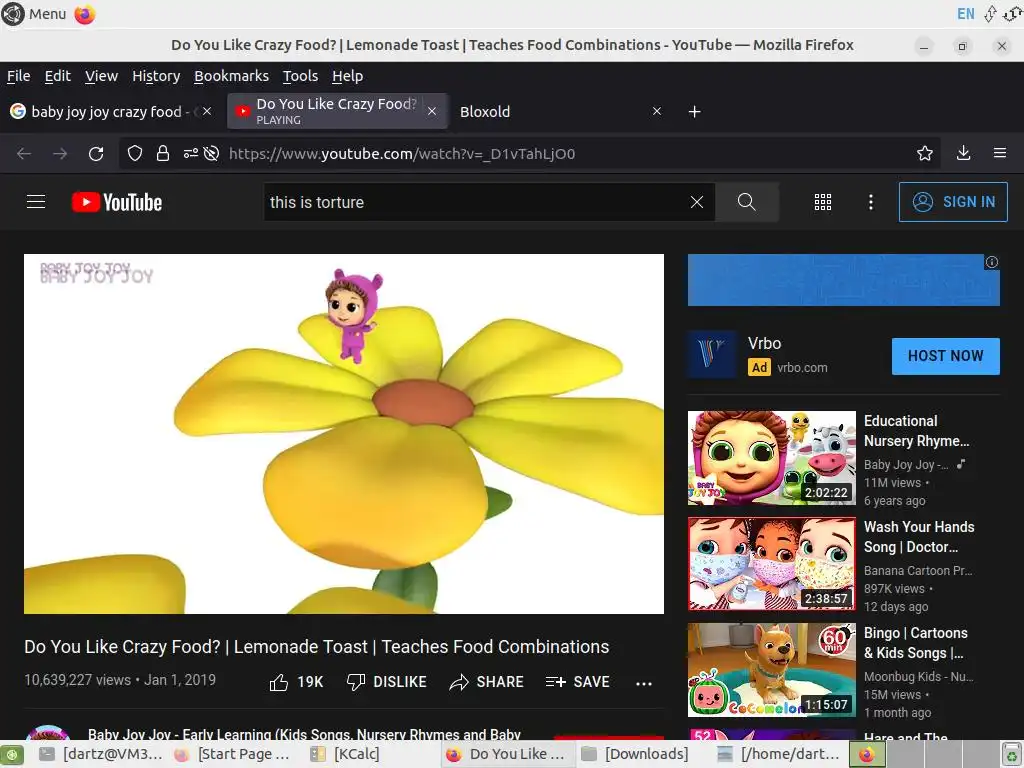
Task: Open the History menu
Action: tap(156, 76)
